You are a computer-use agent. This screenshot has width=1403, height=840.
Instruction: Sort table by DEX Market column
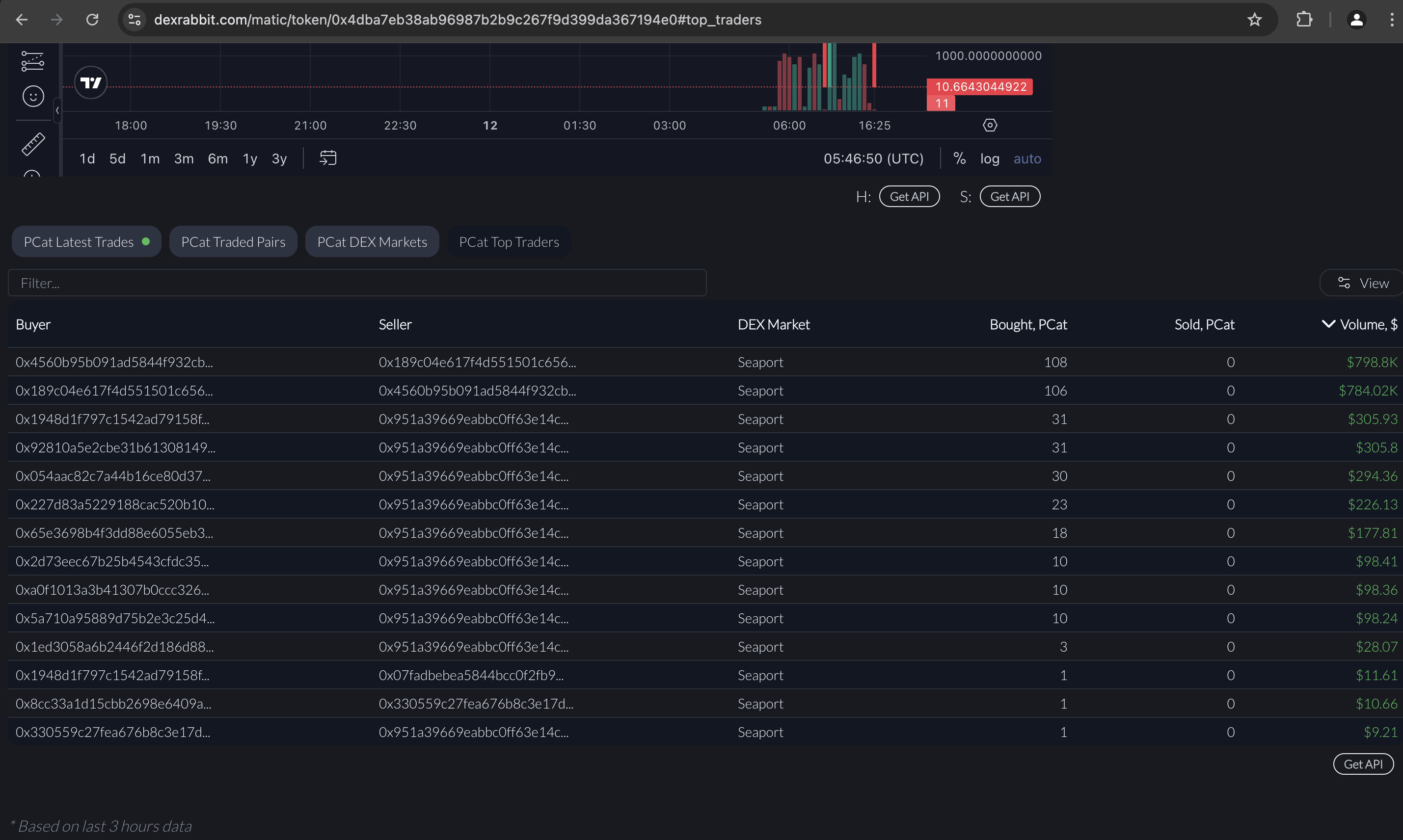tap(773, 324)
